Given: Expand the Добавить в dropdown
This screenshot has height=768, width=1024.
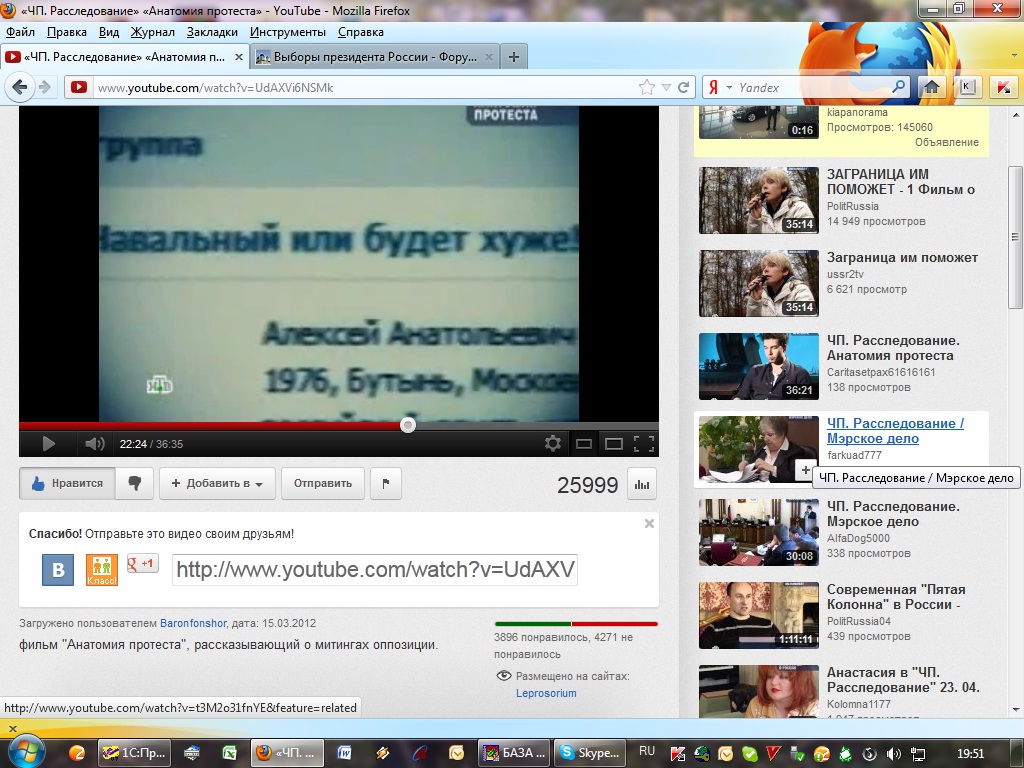Looking at the screenshot, I should (217, 483).
